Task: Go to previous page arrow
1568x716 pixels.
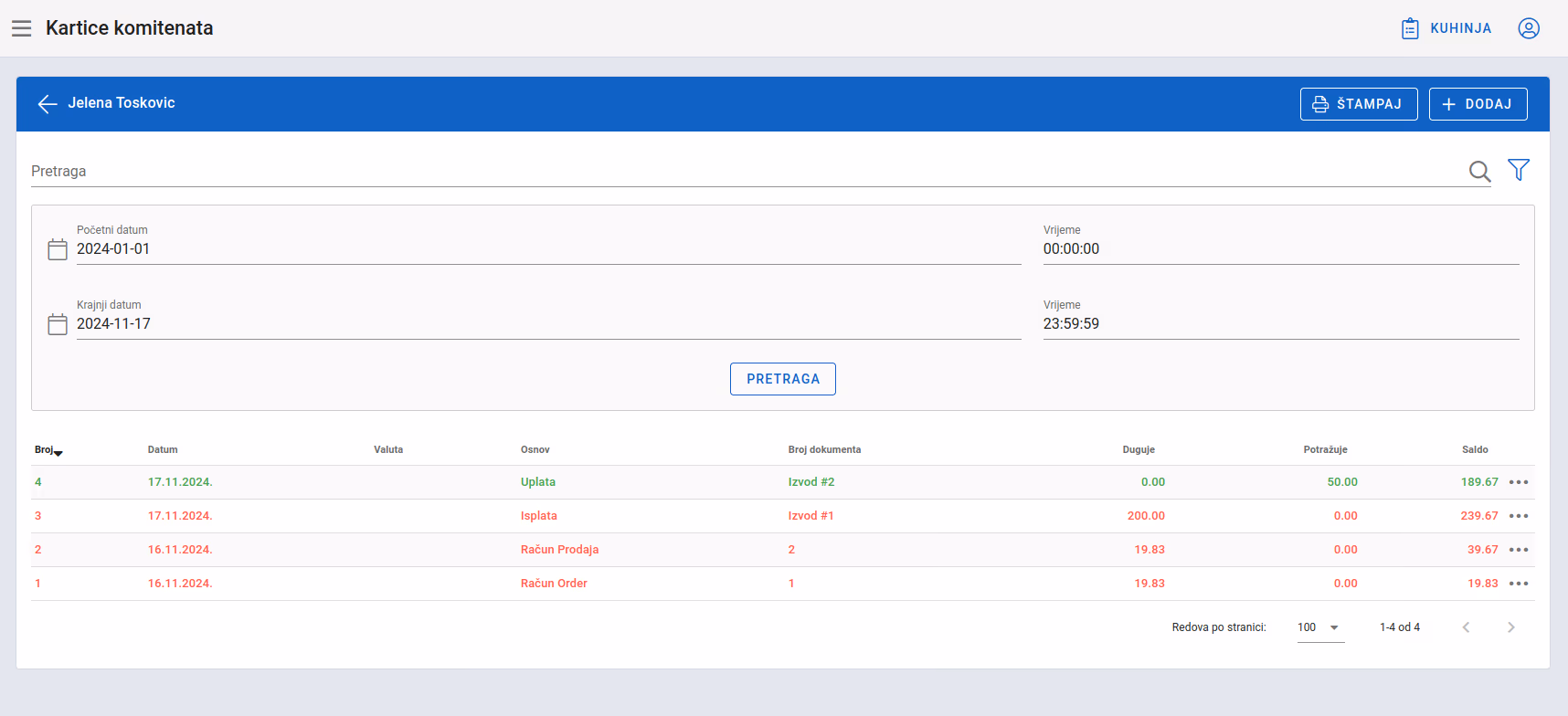Action: click(x=1466, y=627)
